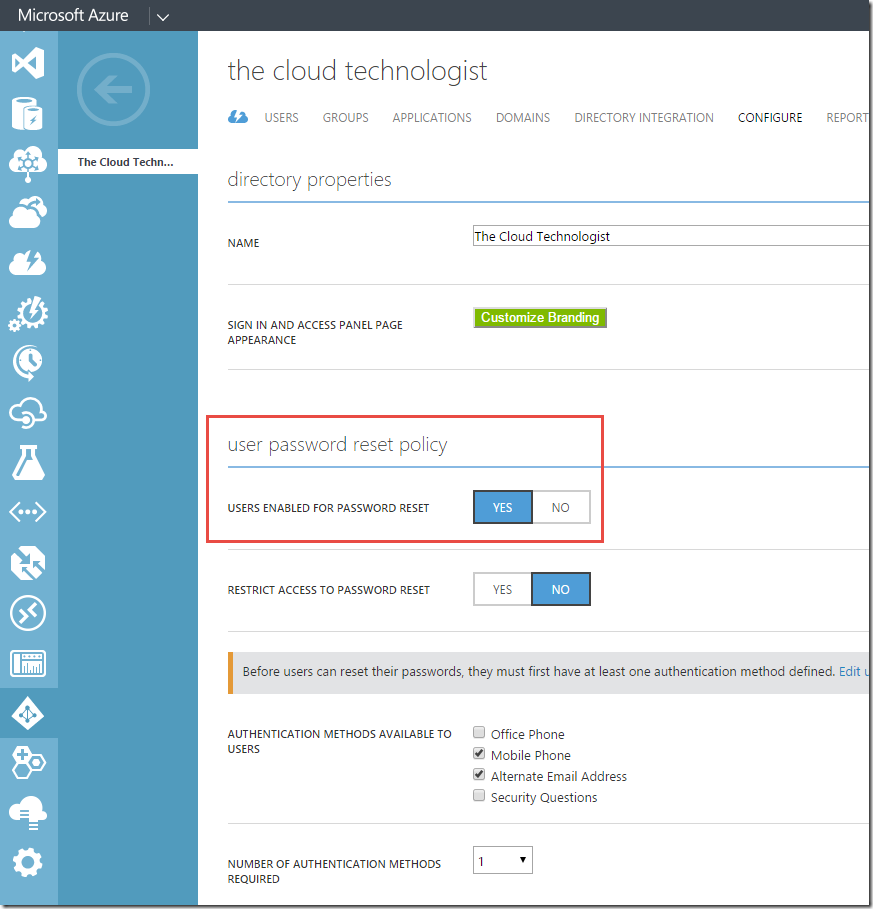
Task: Open HDInsight cluster sidebar icon
Action: pyautogui.click(x=28, y=163)
